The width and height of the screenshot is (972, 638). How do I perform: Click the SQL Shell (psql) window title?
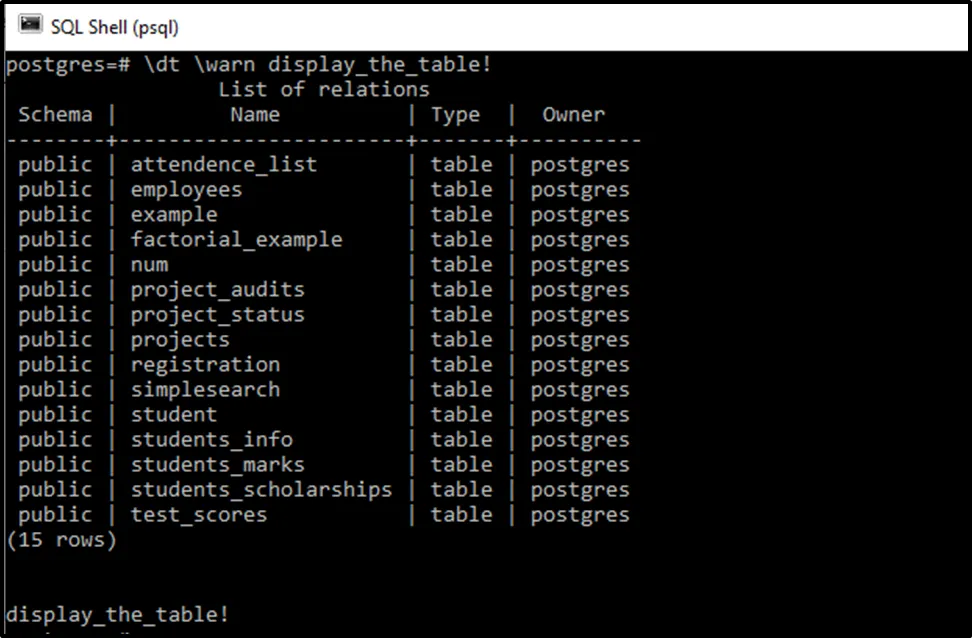click(x=114, y=27)
